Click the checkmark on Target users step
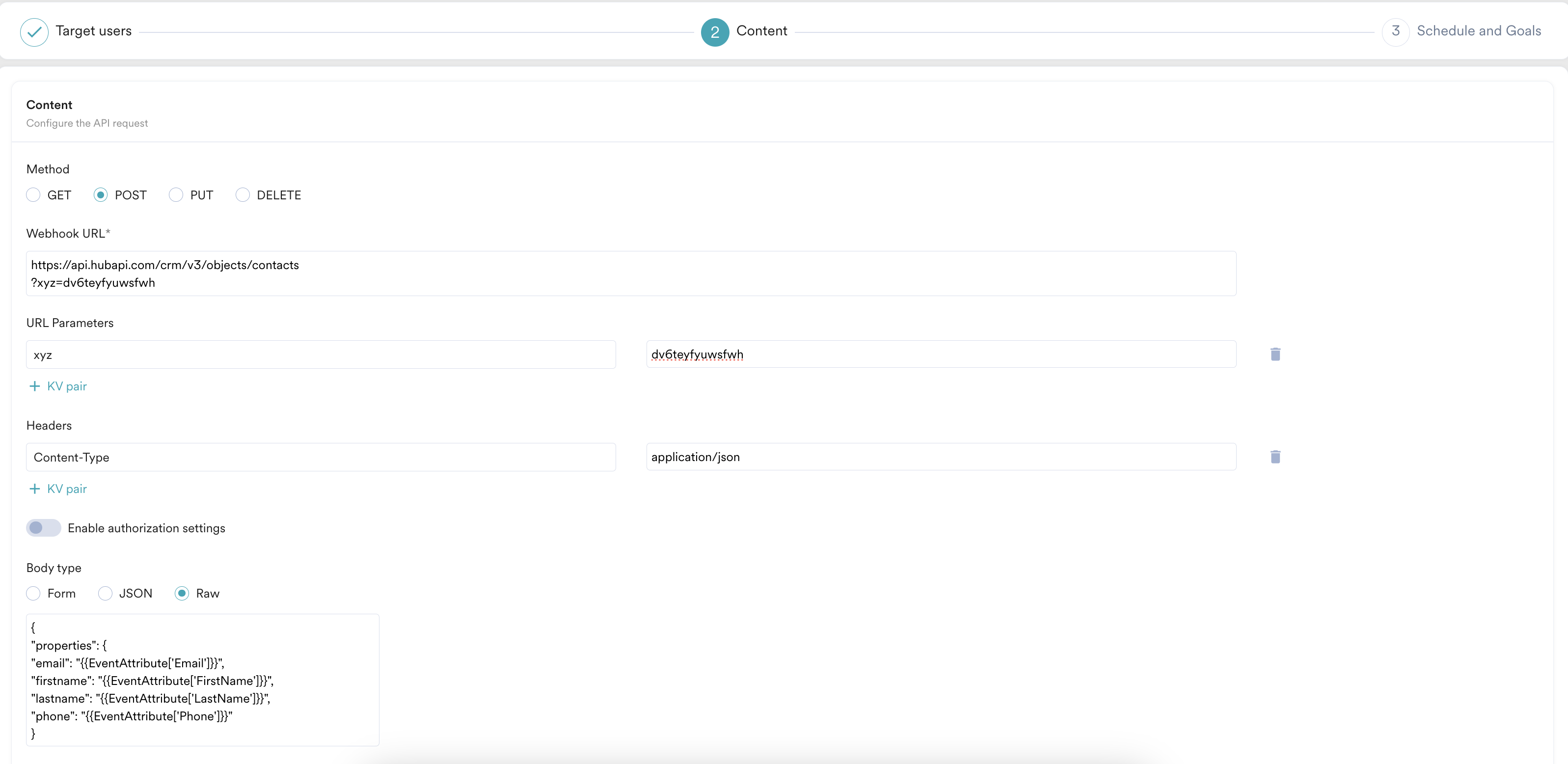The image size is (1568, 764). click(34, 31)
